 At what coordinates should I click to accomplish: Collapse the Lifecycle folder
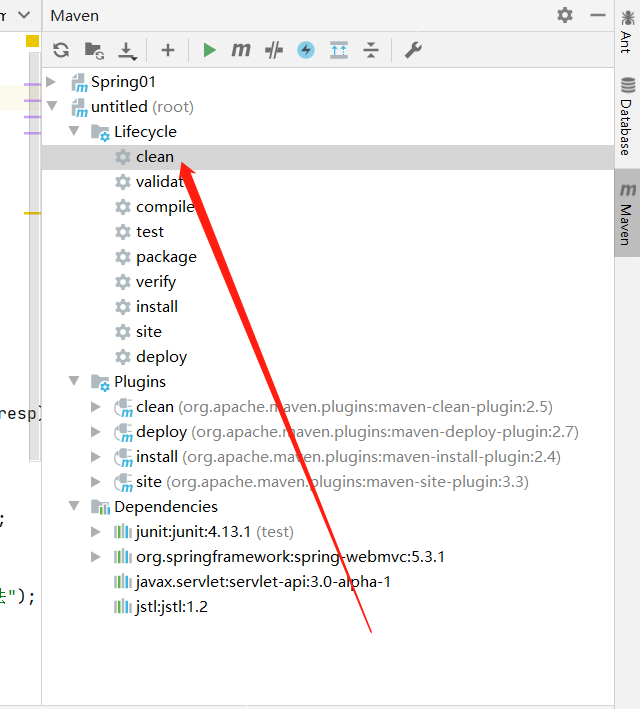[74, 131]
